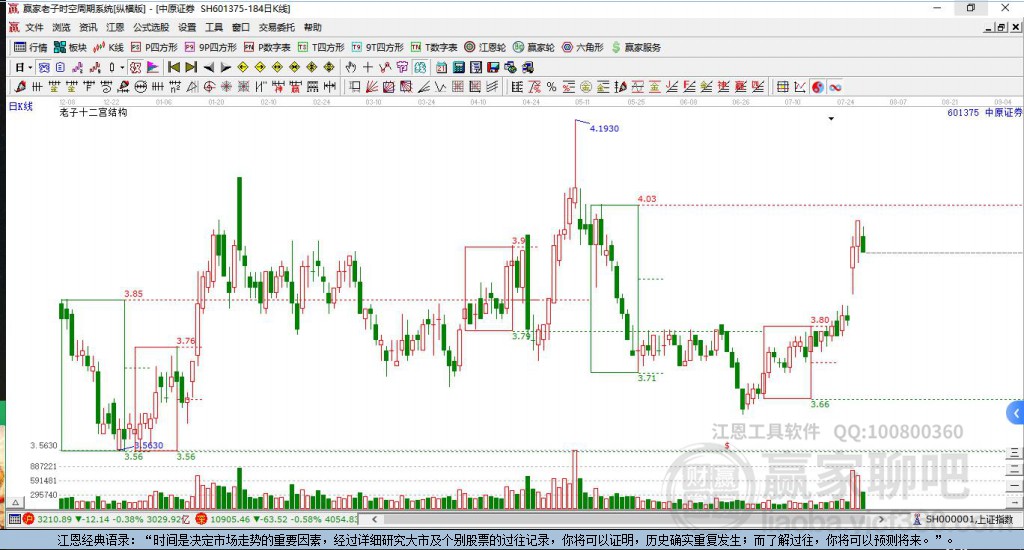Click the gold 金 circle icon
Viewport: 1024px width, 550px height.
(586, 87)
